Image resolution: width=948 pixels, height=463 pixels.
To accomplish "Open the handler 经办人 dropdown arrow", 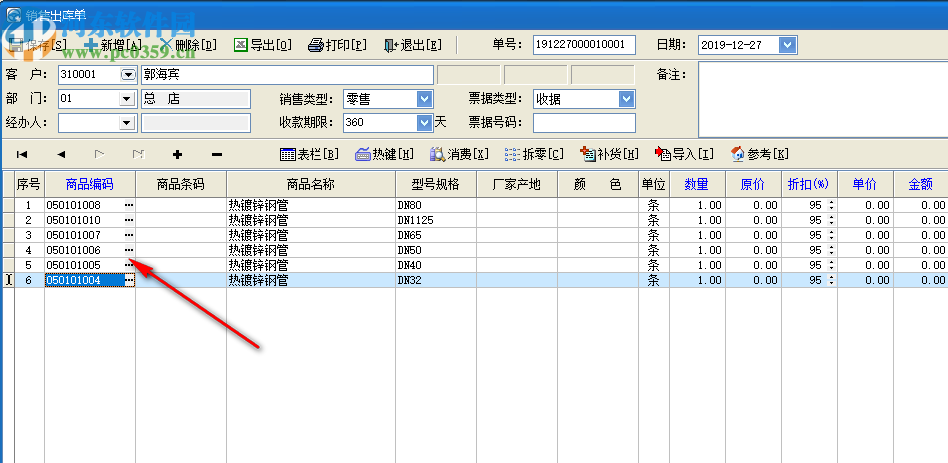I will coord(126,123).
